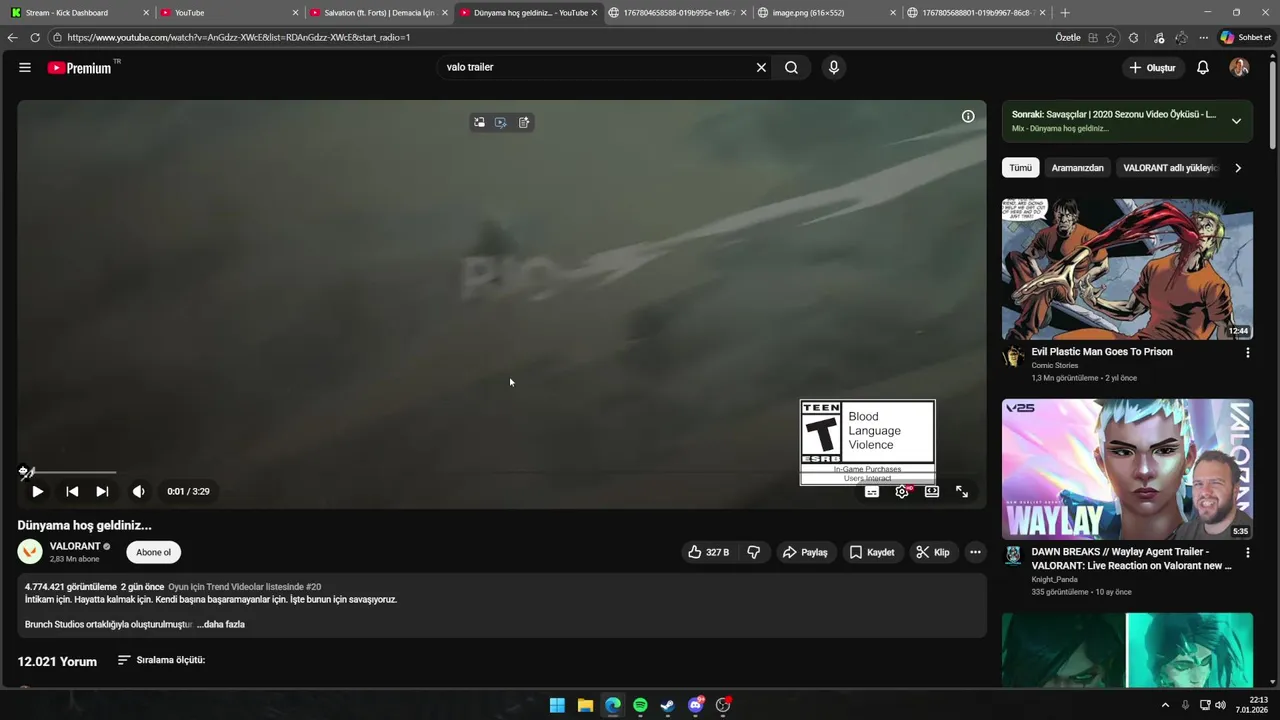The image size is (1280, 720).
Task: Open more video actions ellipsis
Action: coord(975,552)
